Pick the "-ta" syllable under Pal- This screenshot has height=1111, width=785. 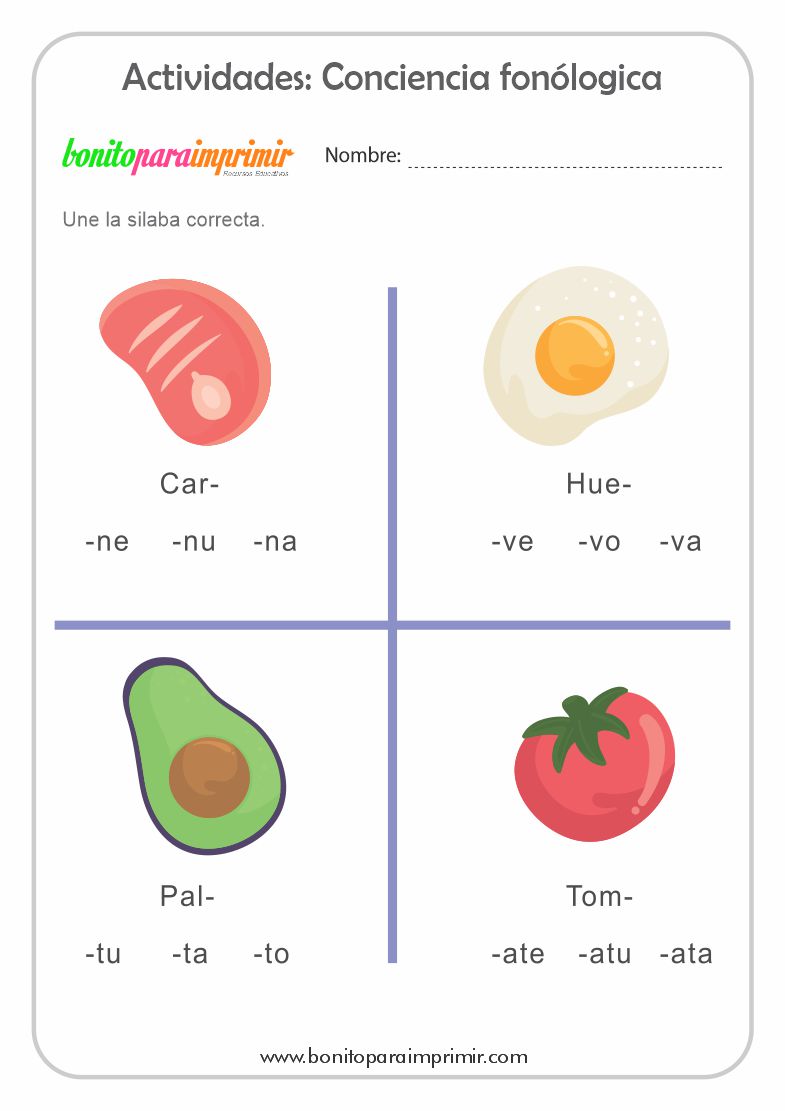pos(190,954)
